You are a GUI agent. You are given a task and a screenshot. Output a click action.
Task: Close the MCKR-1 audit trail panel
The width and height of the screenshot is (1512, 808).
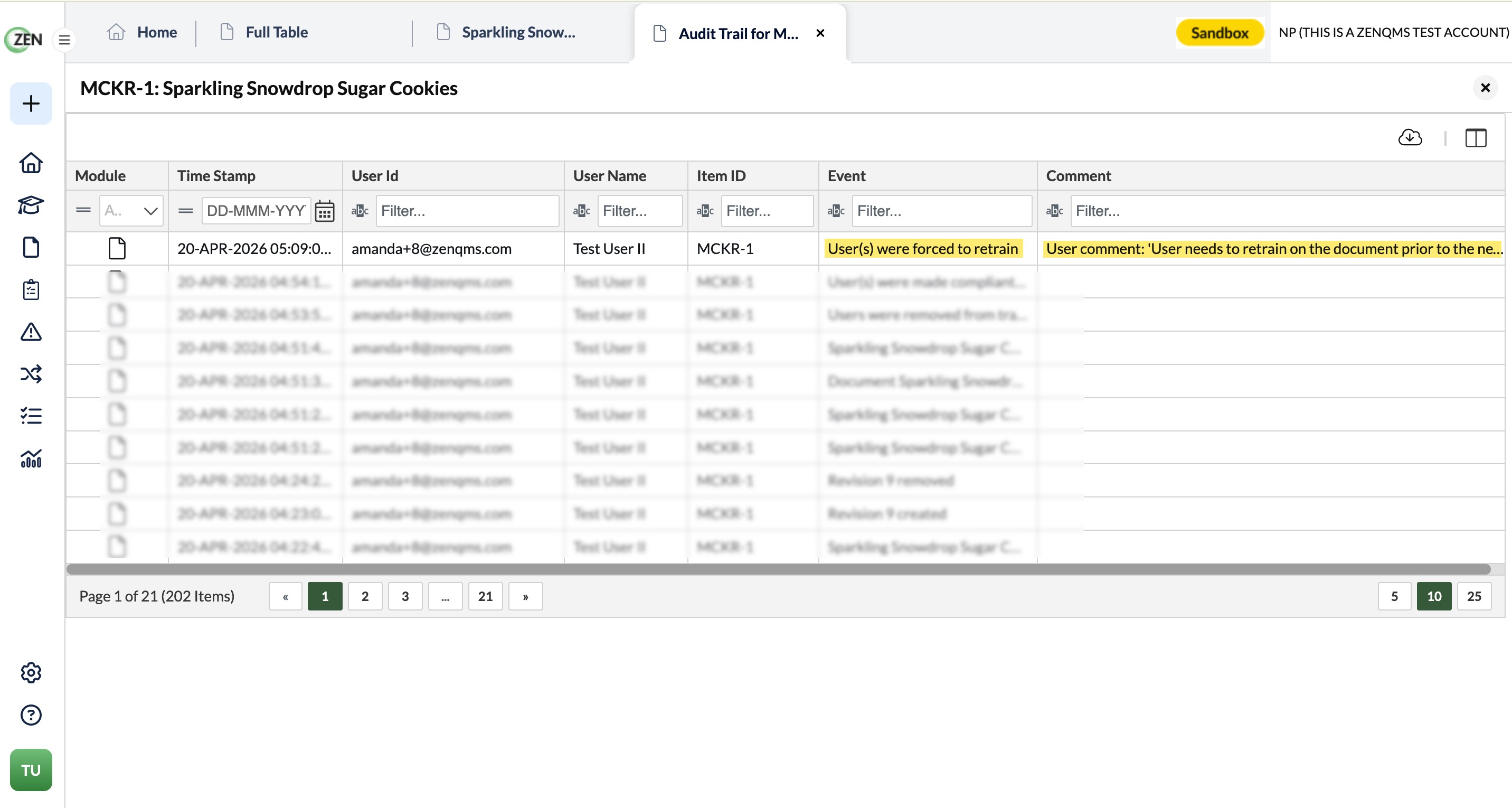point(1485,88)
